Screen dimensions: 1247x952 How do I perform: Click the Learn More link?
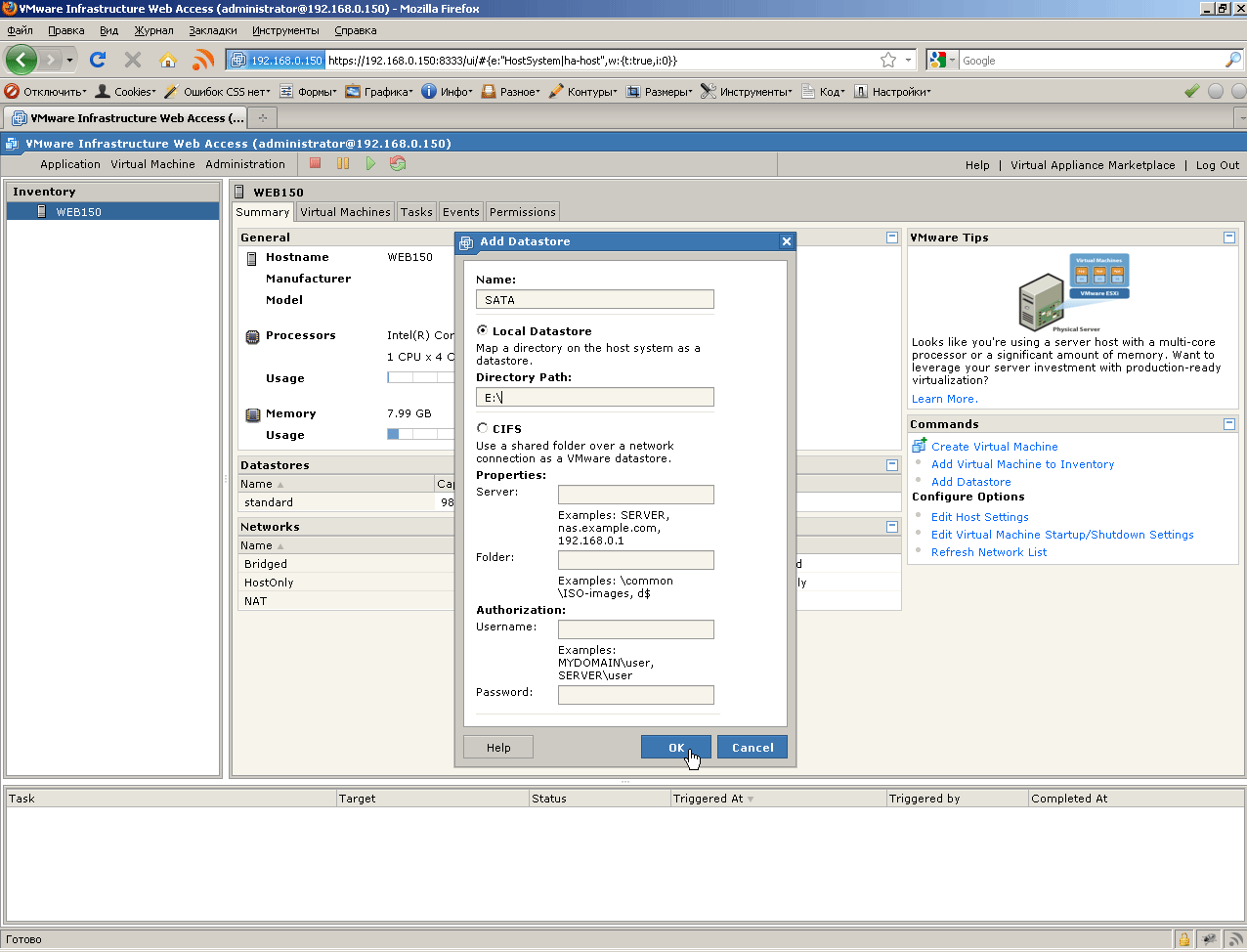click(944, 399)
